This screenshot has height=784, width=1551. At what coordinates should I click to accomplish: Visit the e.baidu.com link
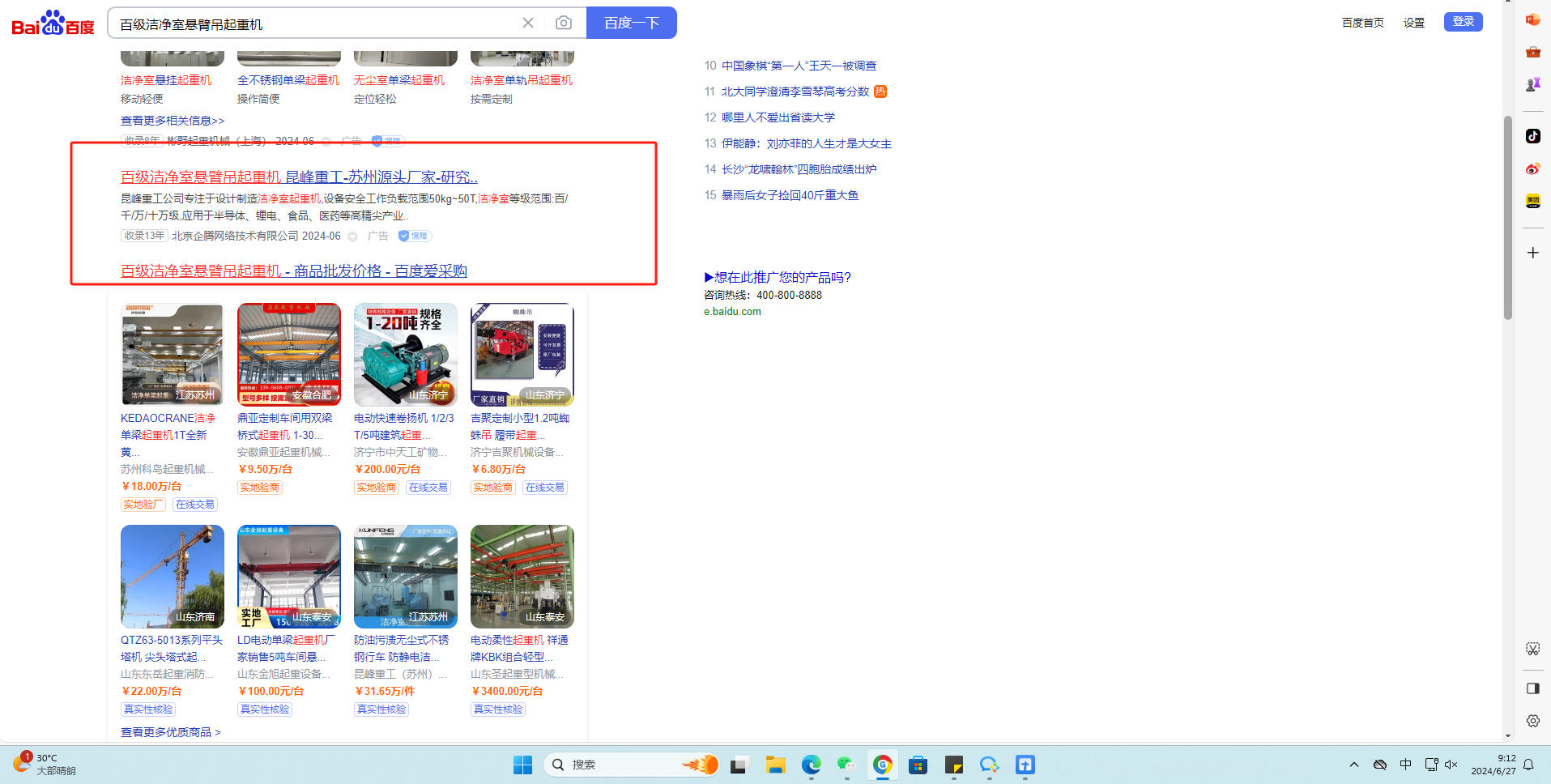tap(732, 312)
